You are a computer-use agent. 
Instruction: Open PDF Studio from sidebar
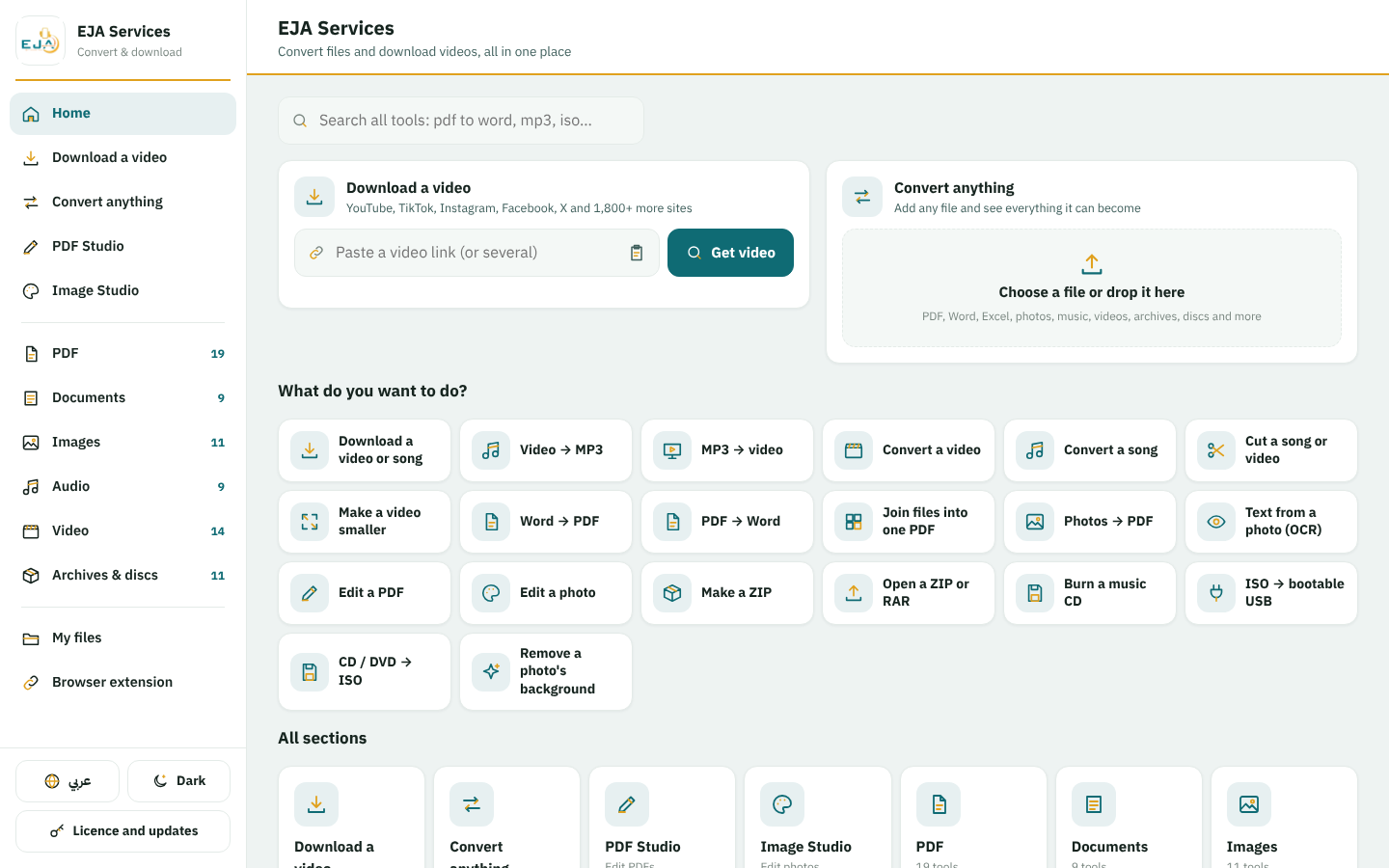tap(123, 247)
